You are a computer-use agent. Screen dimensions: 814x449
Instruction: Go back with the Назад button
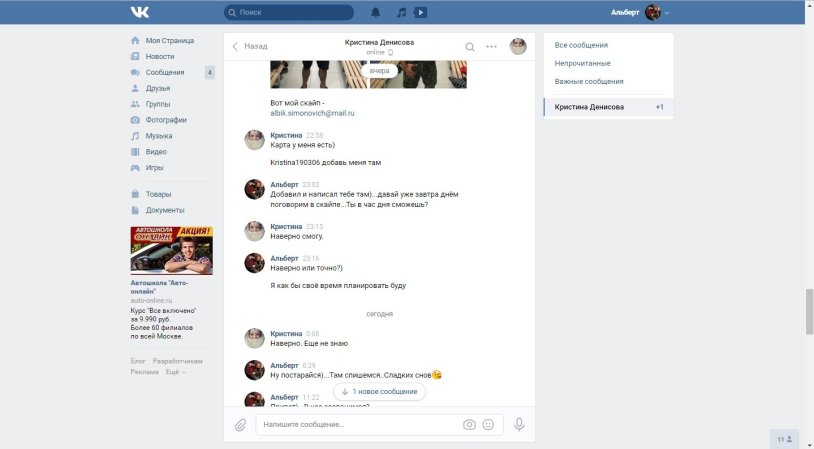[x=250, y=46]
